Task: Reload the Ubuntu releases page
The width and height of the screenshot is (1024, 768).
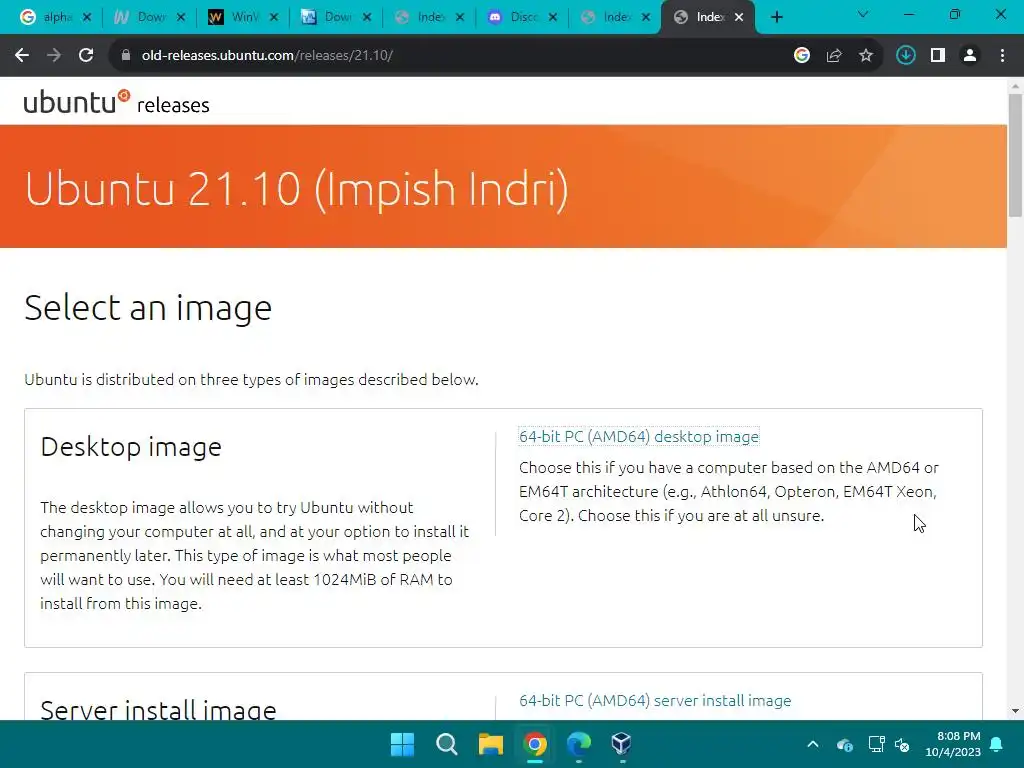Action: pyautogui.click(x=86, y=56)
